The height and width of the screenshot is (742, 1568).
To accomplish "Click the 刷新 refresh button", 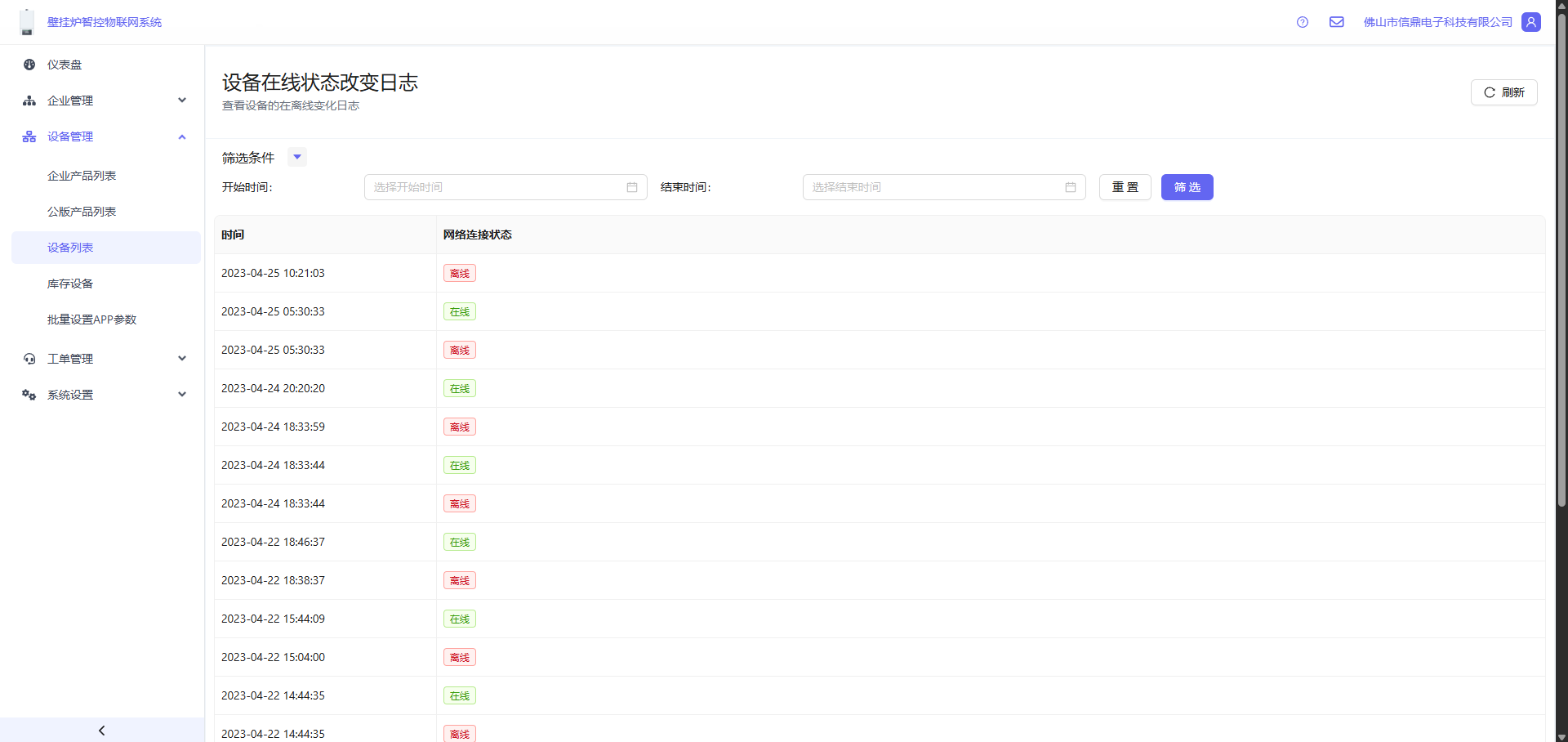I will click(1503, 92).
